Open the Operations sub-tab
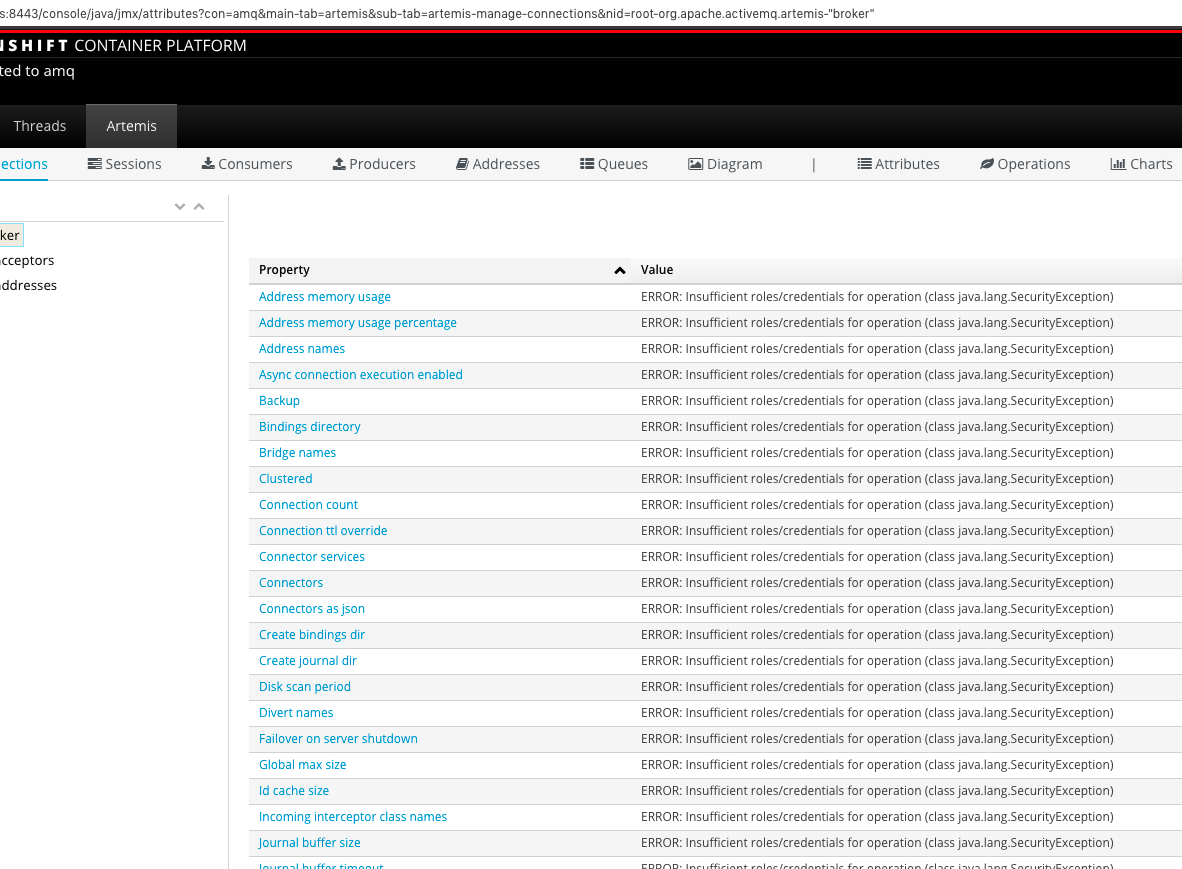1182x869 pixels. (x=1024, y=164)
